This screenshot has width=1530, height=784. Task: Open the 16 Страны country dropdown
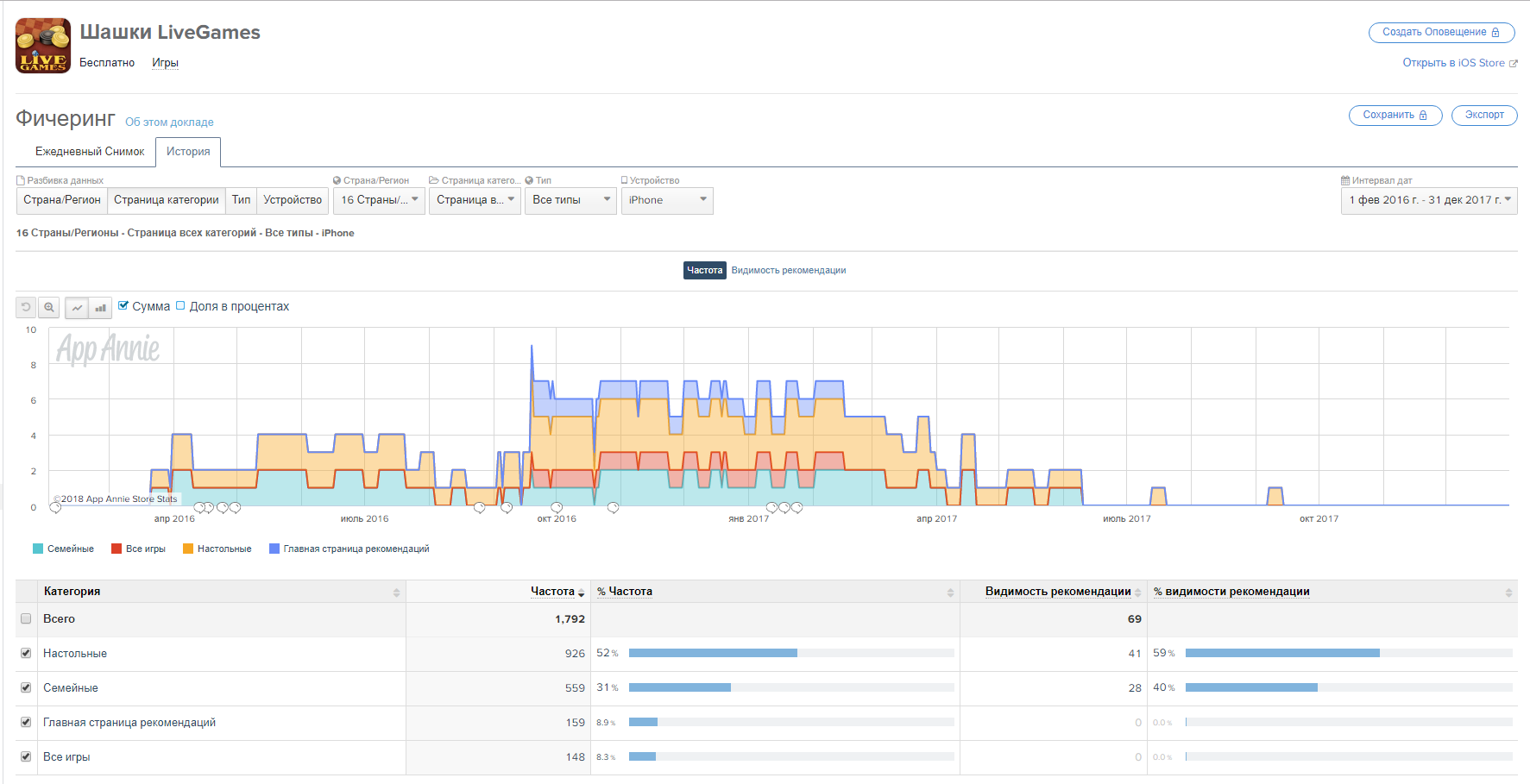pyautogui.click(x=378, y=200)
